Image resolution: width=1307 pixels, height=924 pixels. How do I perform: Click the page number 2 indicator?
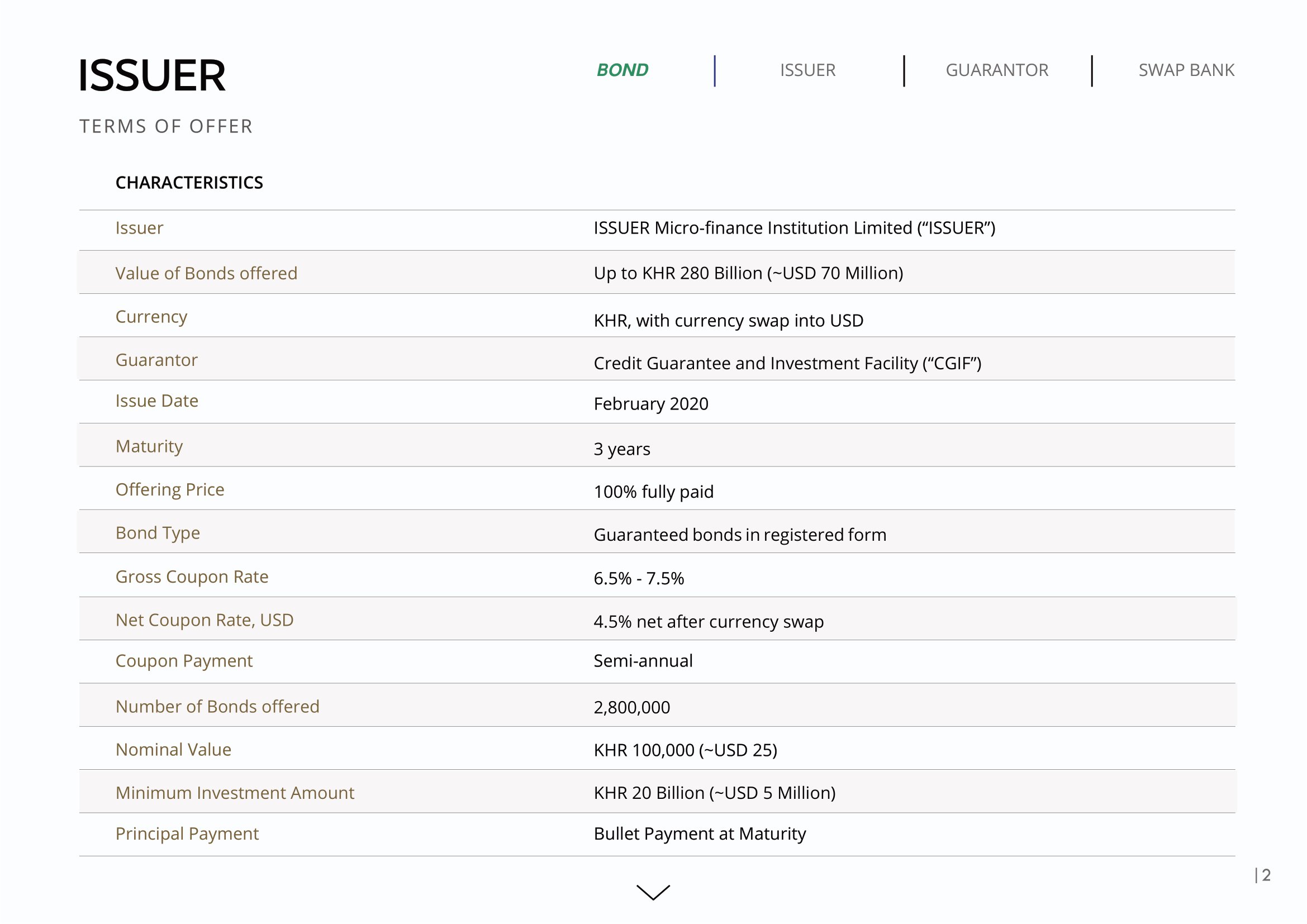pyautogui.click(x=1266, y=875)
